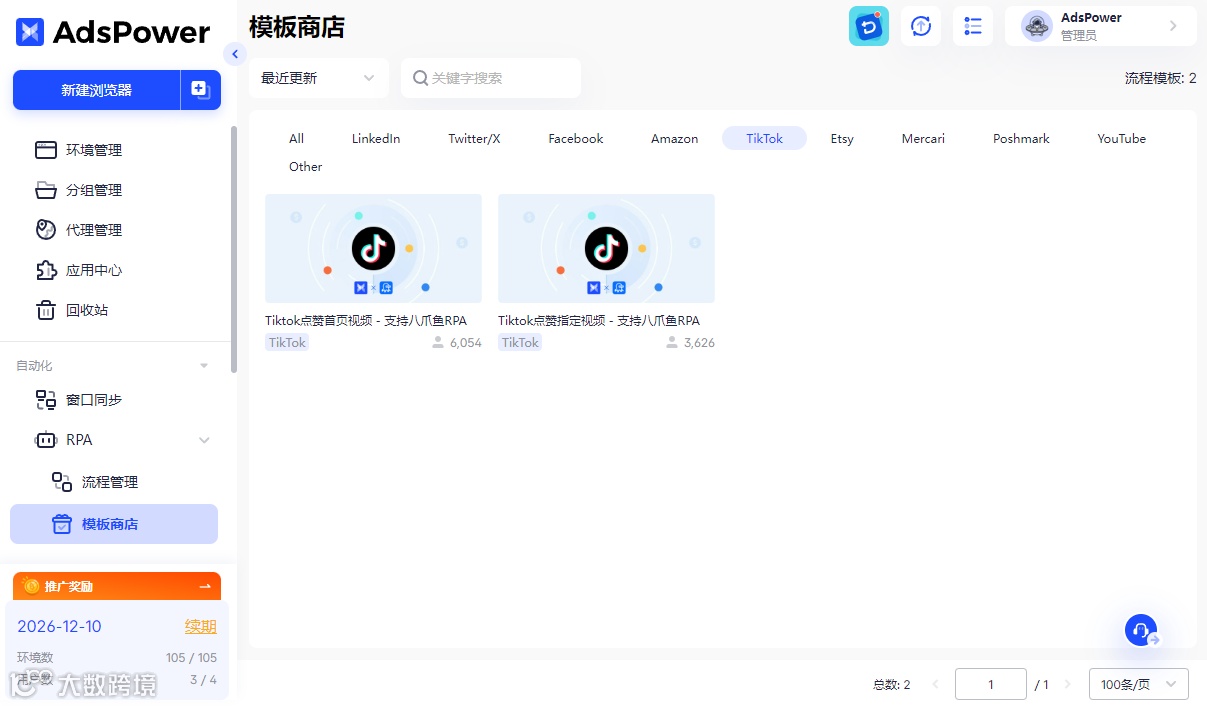Click the 推广奖励 arrow icon
The image size is (1207, 706).
pos(205,586)
